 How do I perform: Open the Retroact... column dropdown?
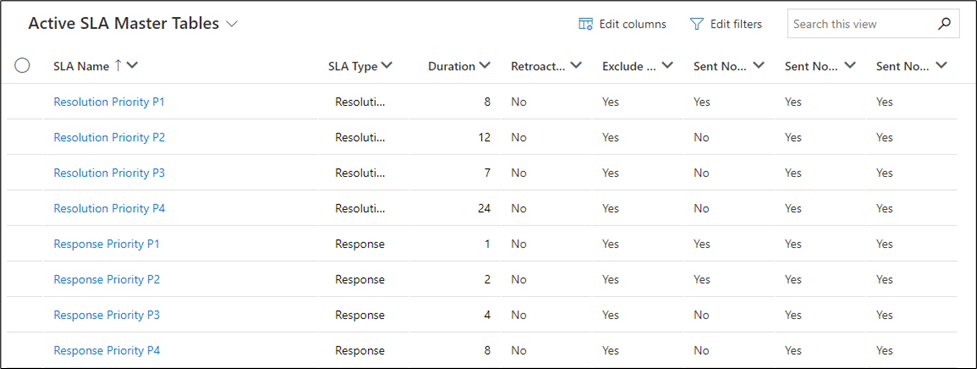click(575, 65)
